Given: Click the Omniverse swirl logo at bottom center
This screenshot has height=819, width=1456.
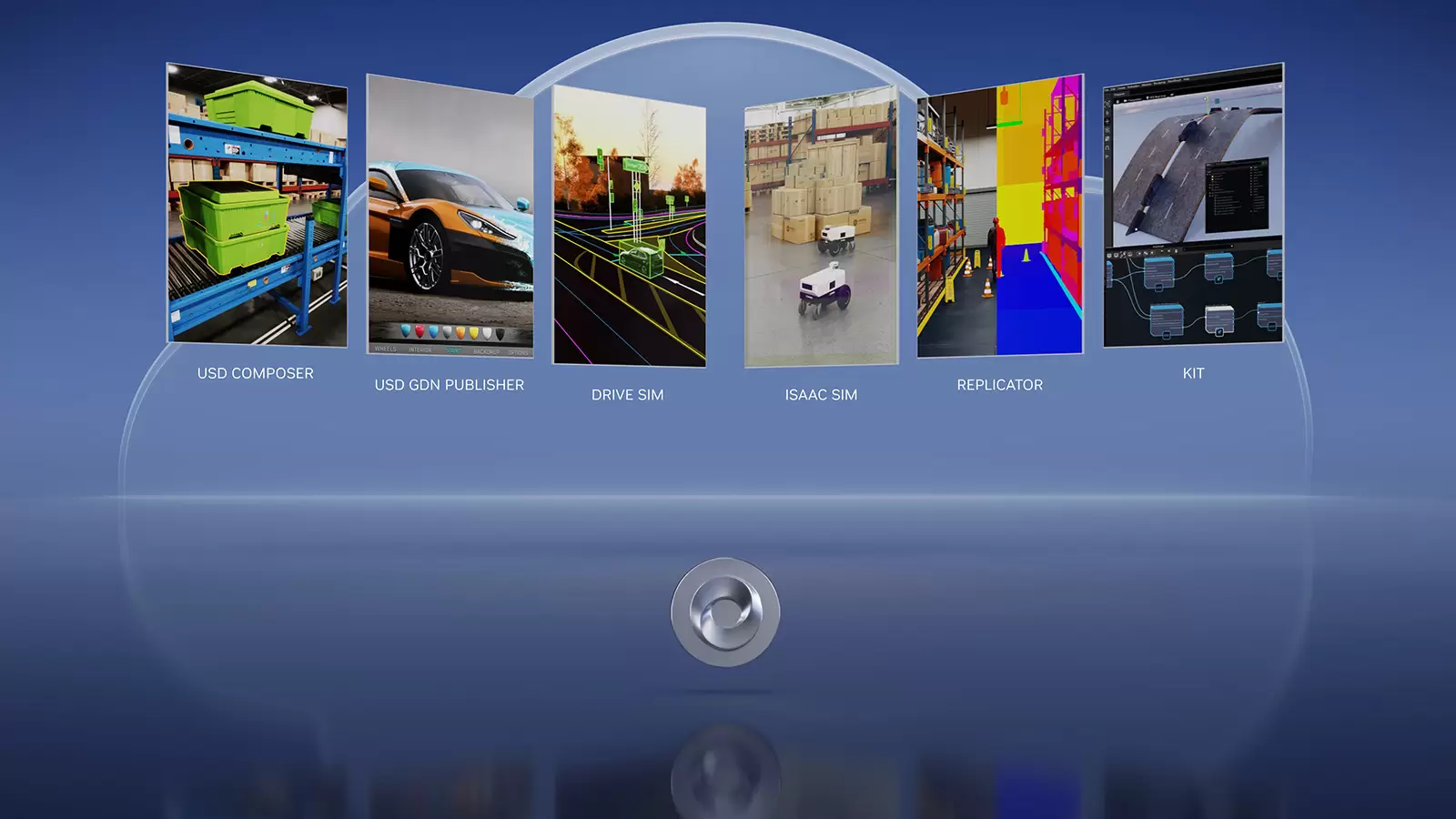Looking at the screenshot, I should click(727, 612).
